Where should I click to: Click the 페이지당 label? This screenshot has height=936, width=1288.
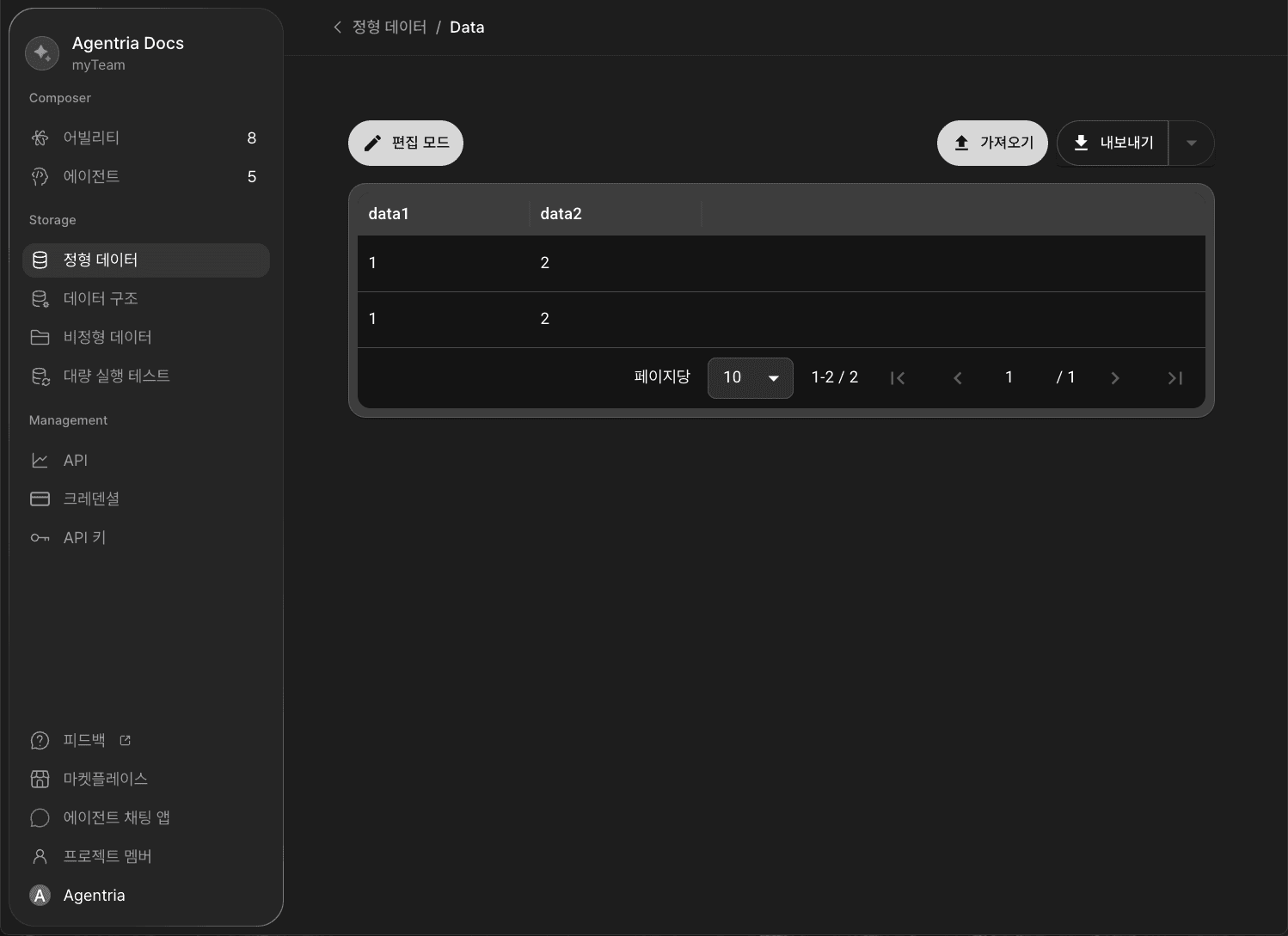(x=662, y=376)
